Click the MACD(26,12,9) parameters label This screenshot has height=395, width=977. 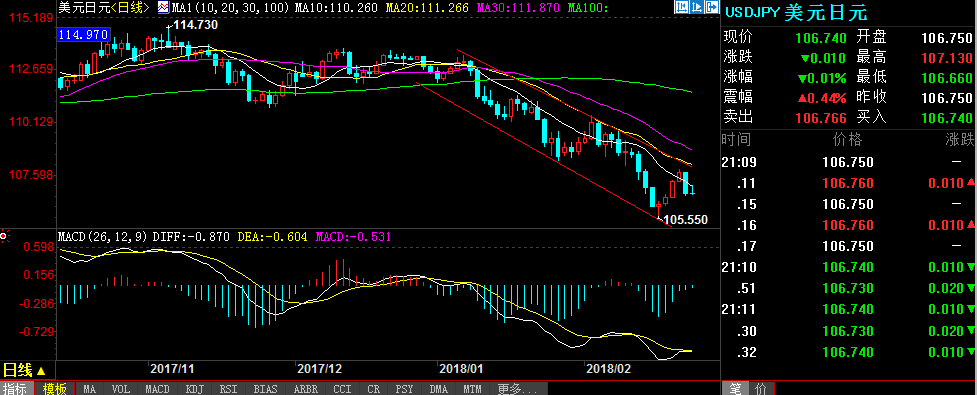point(102,237)
